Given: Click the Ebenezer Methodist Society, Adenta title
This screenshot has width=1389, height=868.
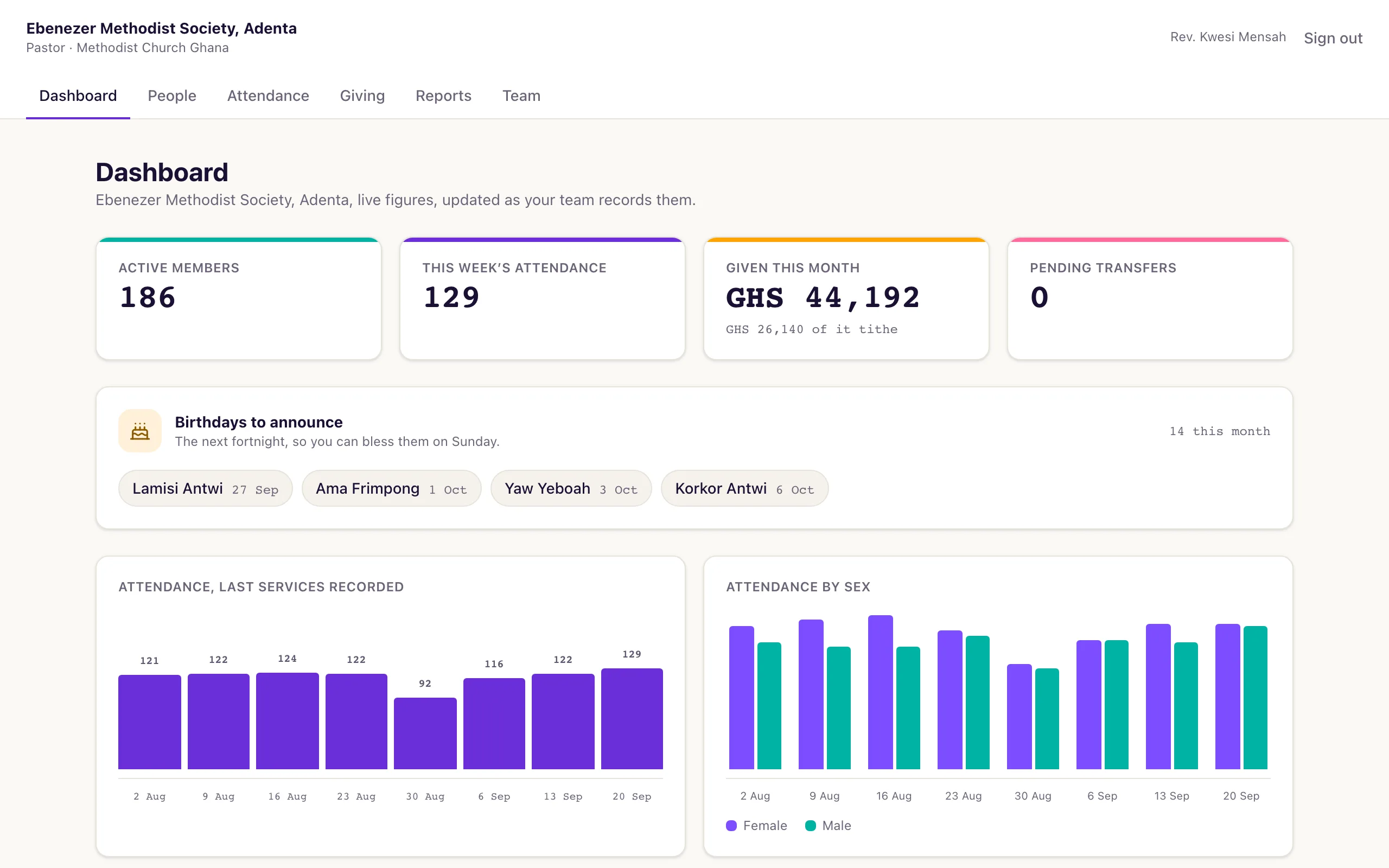Looking at the screenshot, I should click(161, 28).
